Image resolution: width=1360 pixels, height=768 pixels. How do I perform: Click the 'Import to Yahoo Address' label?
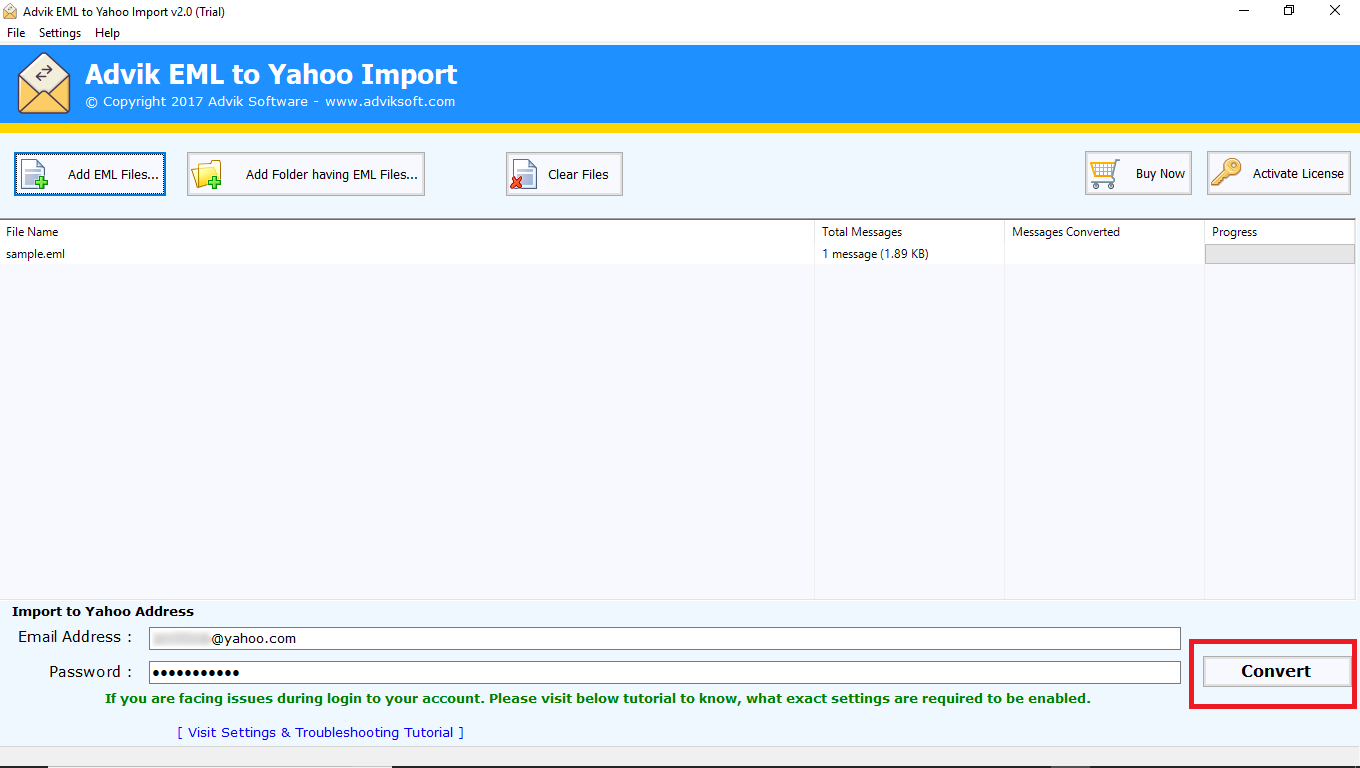pos(103,611)
